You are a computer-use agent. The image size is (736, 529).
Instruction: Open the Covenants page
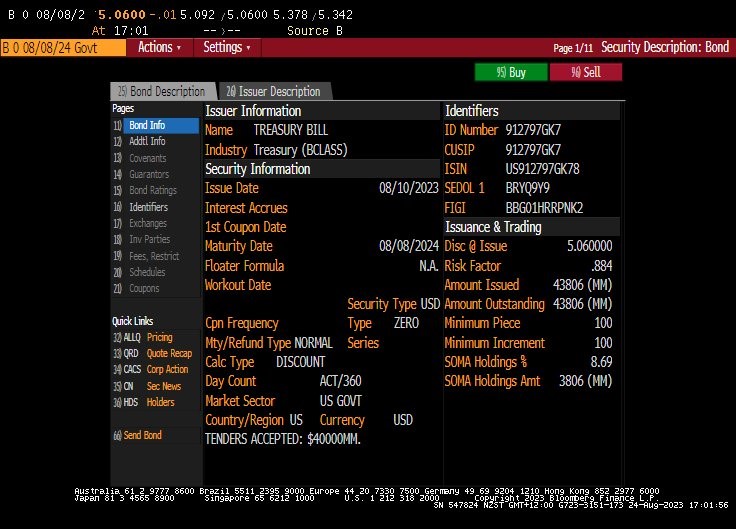coord(156,158)
